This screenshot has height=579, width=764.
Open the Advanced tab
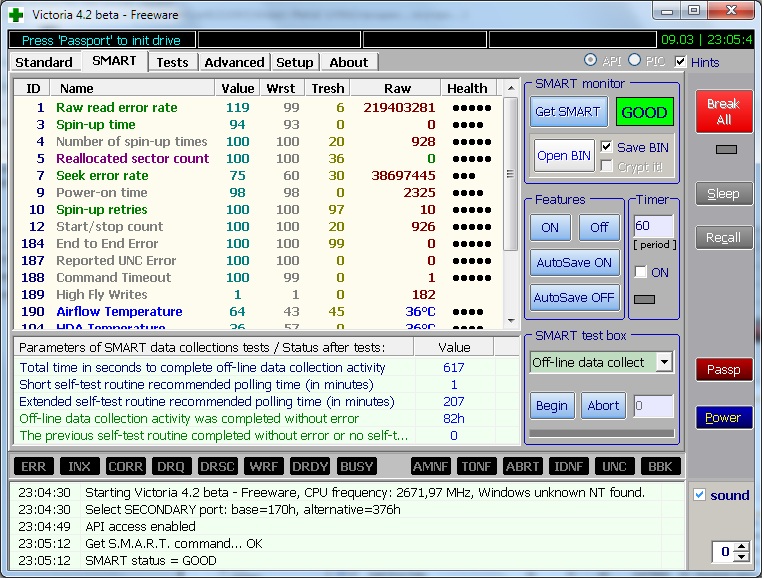tap(234, 62)
